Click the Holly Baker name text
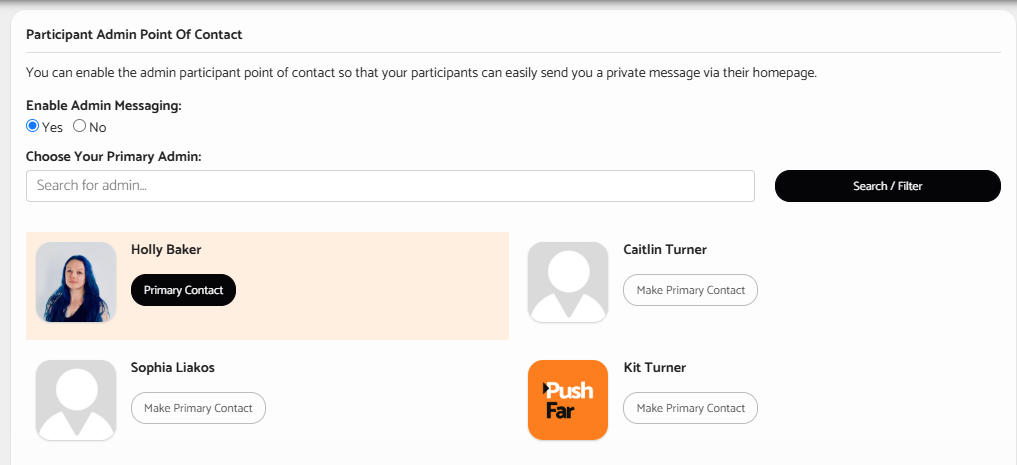This screenshot has width=1017, height=465. point(166,250)
